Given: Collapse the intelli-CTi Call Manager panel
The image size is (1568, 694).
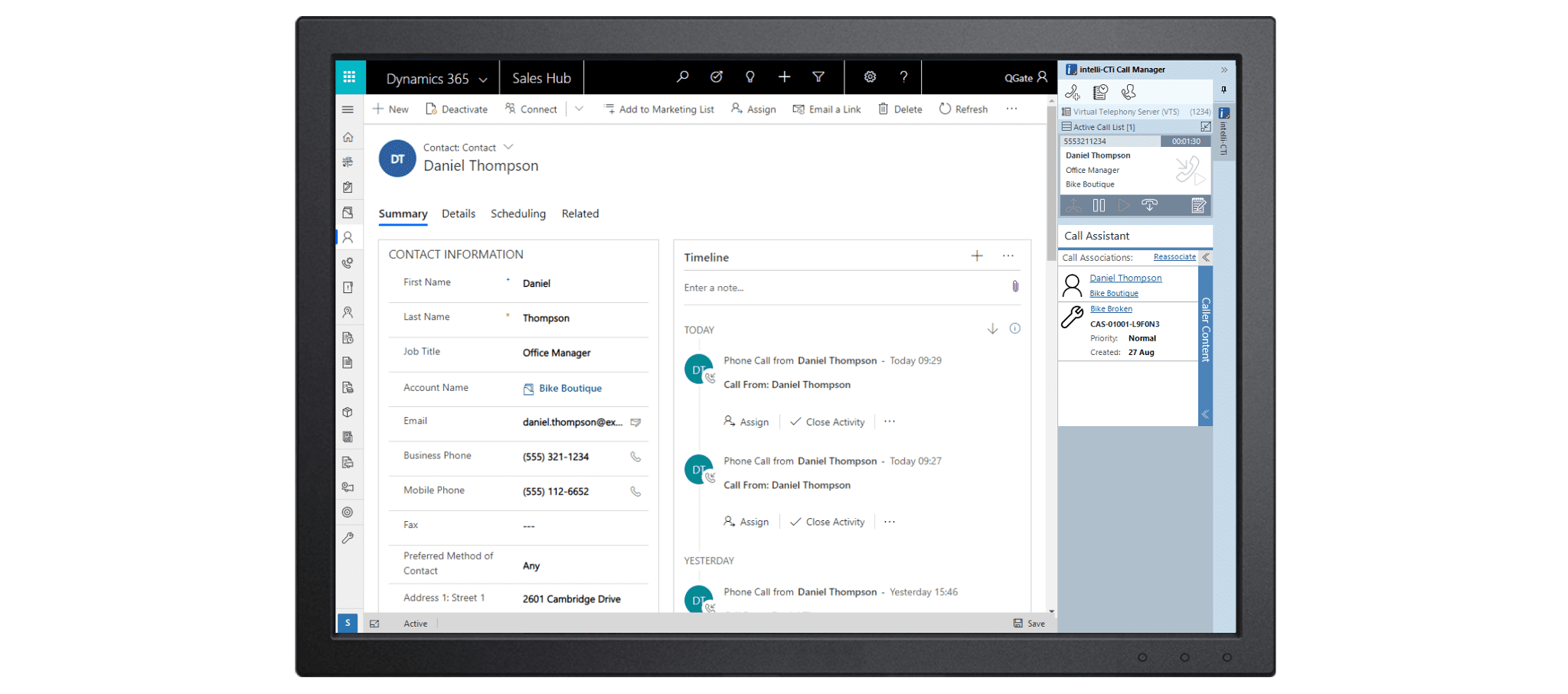Looking at the screenshot, I should click(x=1224, y=70).
